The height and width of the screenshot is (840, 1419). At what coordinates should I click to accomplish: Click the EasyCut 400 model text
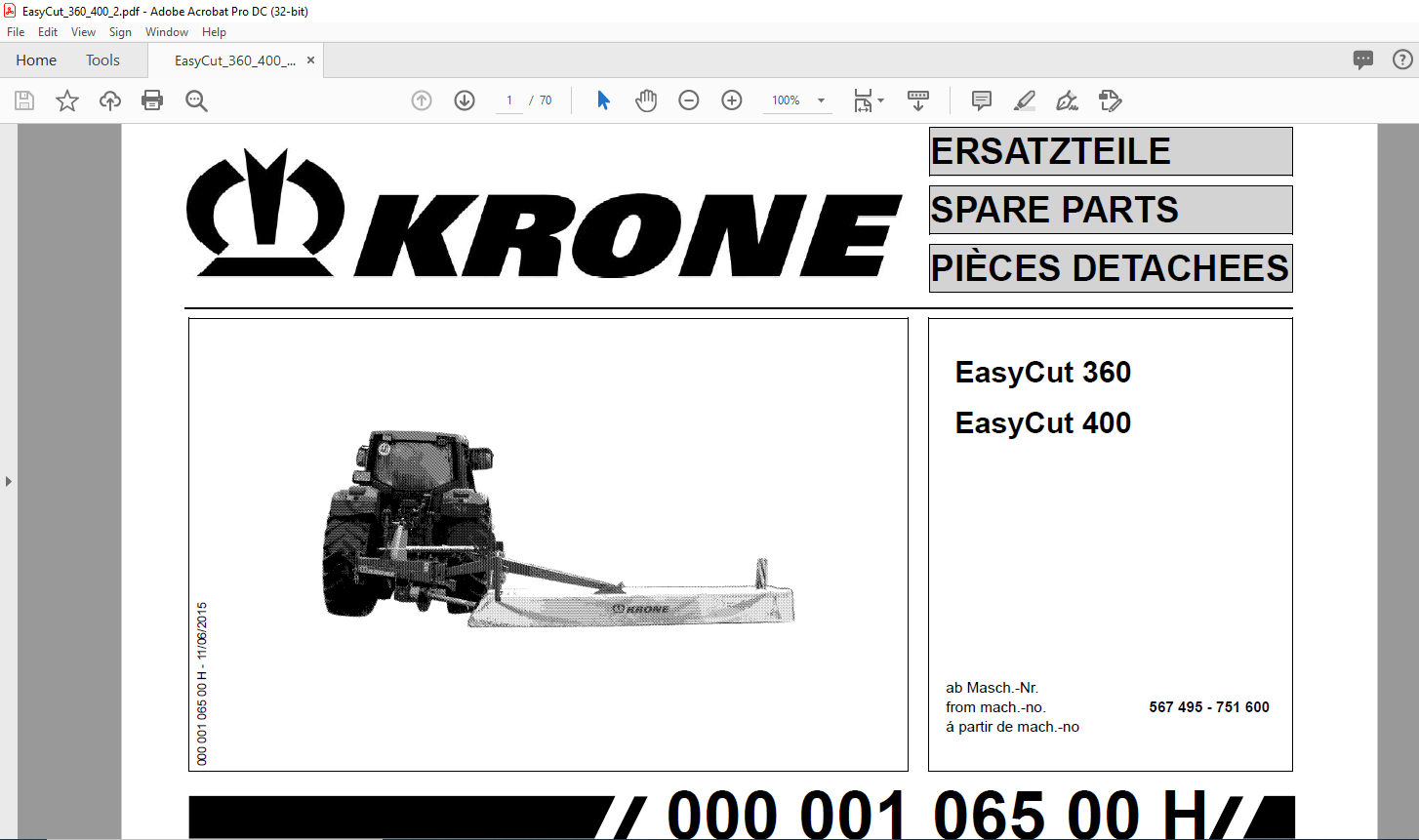click(1043, 423)
